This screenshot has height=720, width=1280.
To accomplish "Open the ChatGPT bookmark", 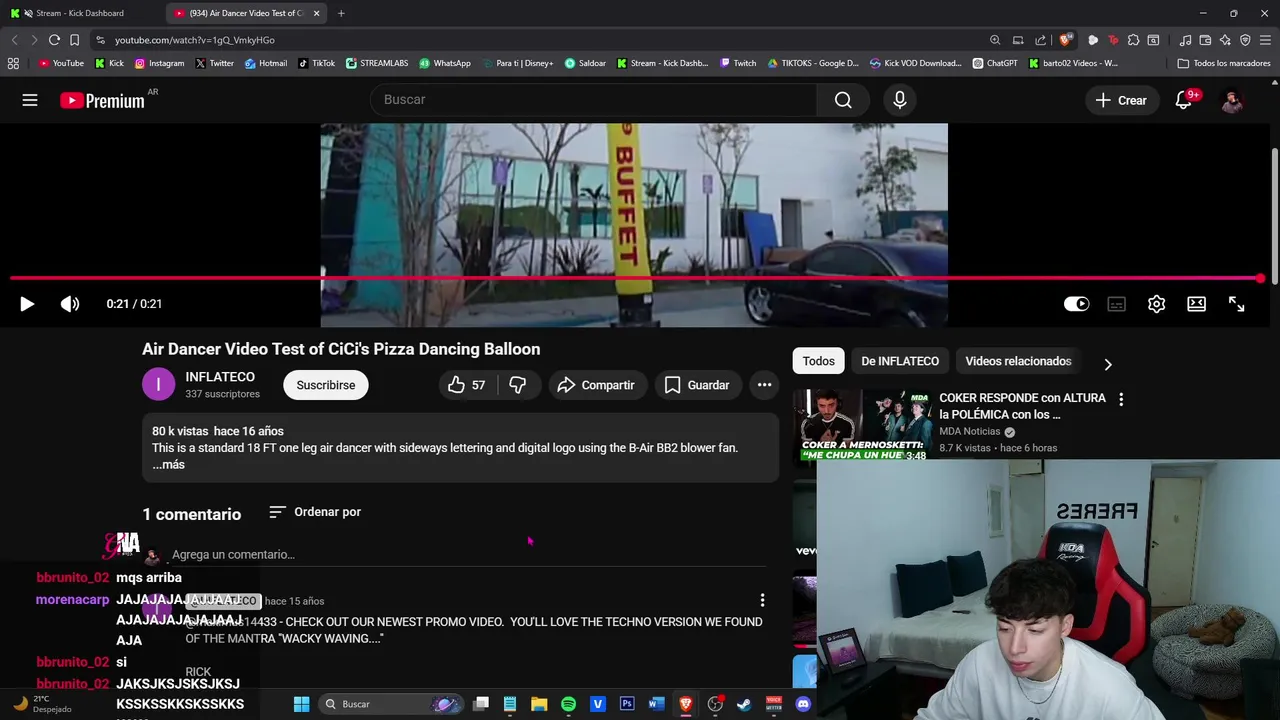I will (995, 63).
